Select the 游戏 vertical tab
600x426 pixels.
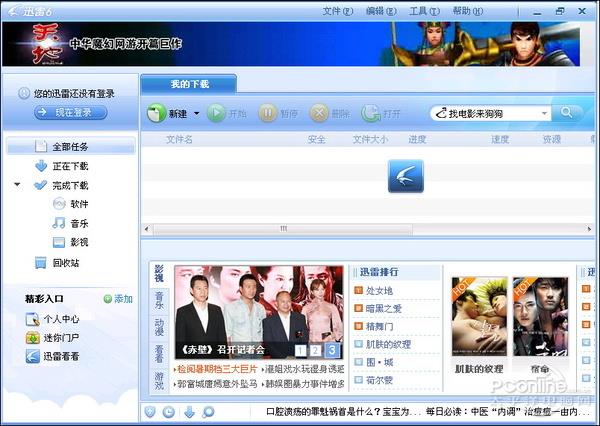pyautogui.click(x=159, y=380)
